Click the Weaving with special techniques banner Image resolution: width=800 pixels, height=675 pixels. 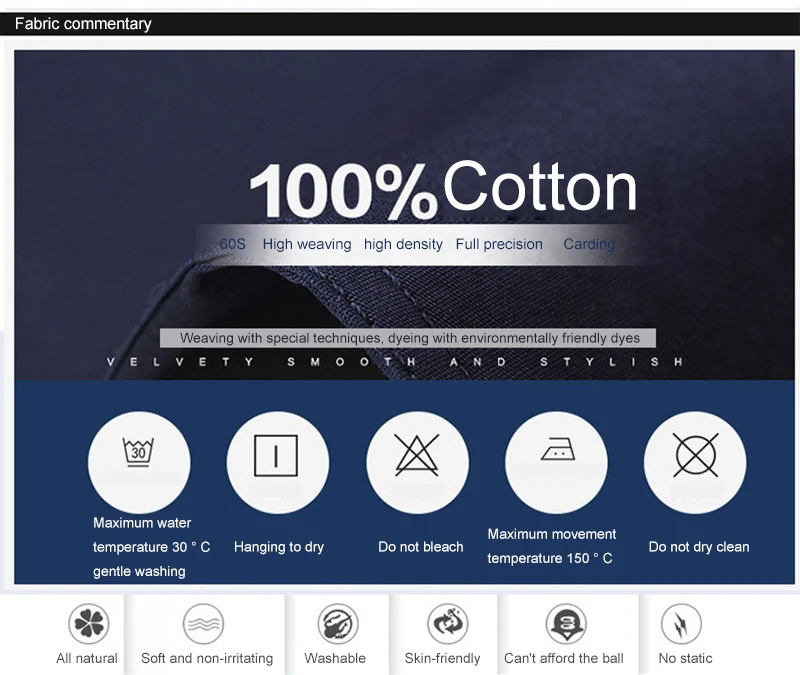coord(408,338)
